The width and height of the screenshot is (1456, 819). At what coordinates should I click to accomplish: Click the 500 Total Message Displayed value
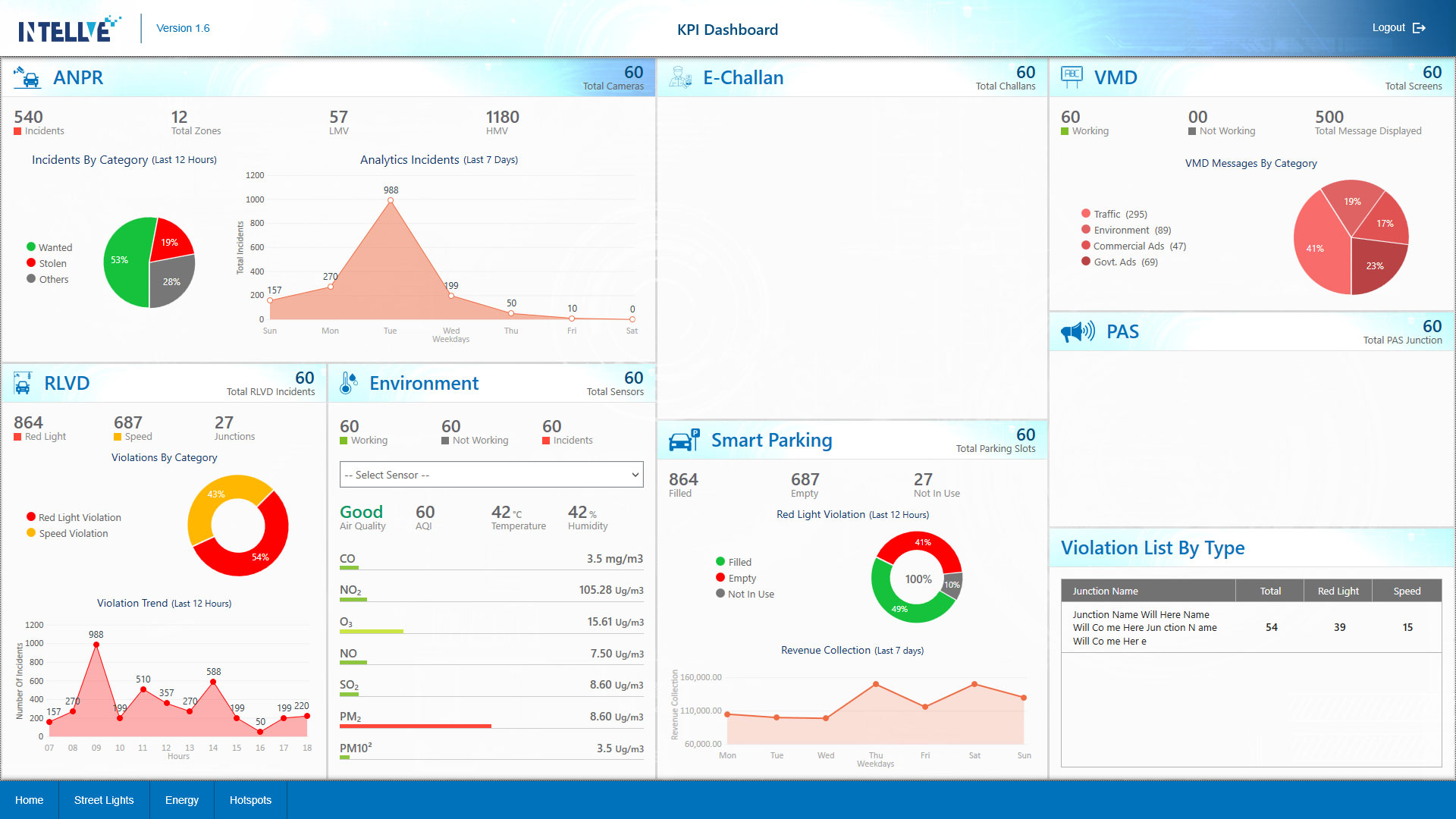[1329, 117]
